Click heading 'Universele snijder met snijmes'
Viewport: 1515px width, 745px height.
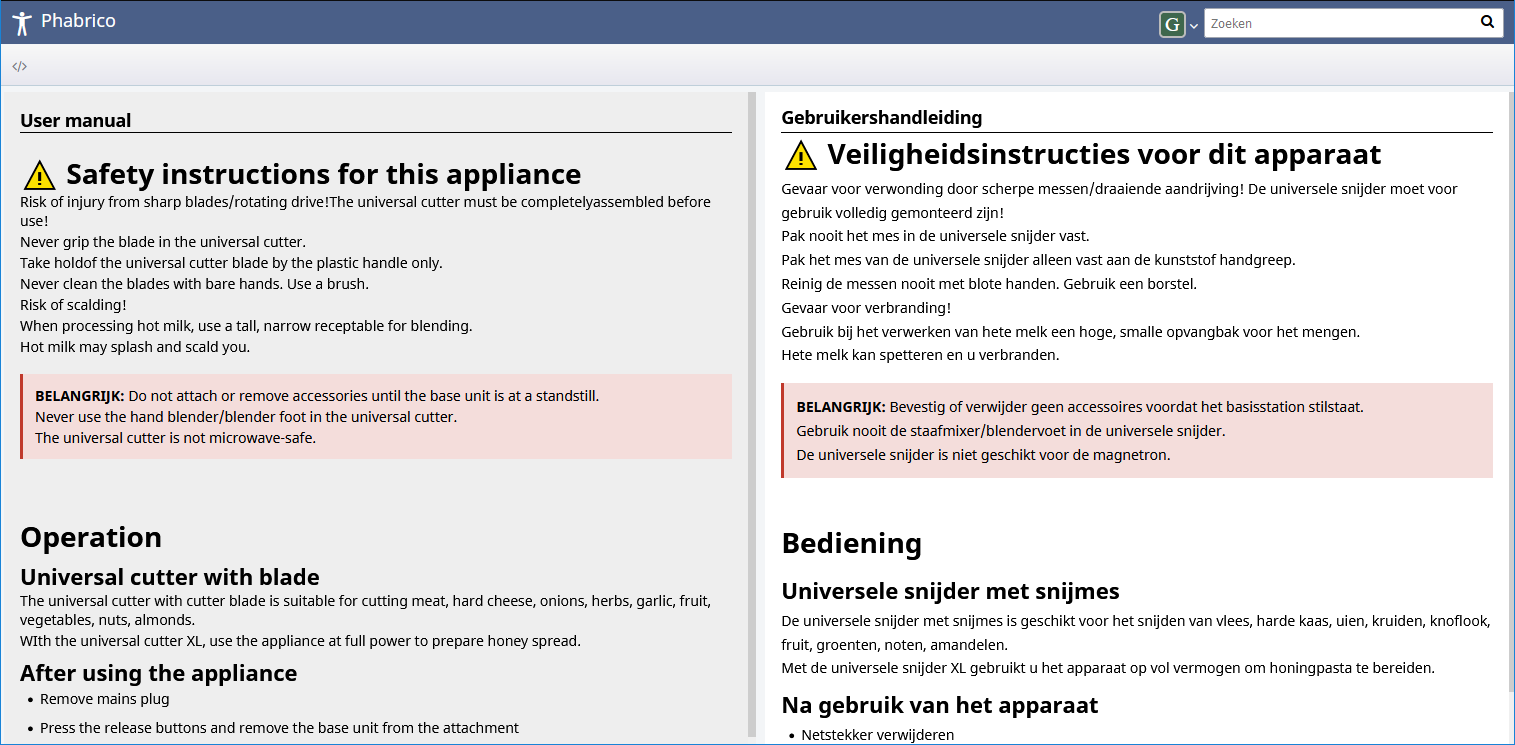click(950, 591)
